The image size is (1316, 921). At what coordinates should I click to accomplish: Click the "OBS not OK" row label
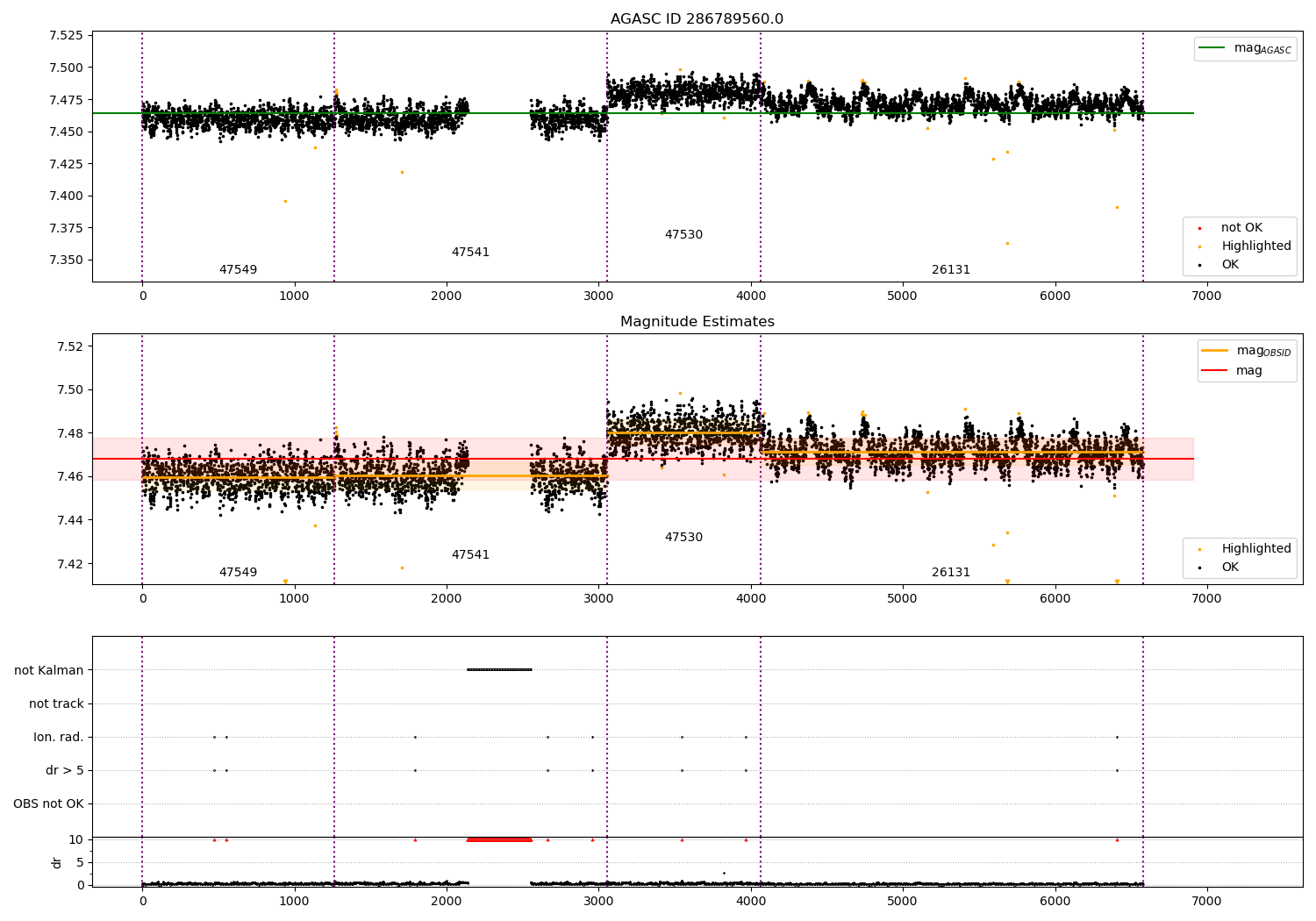[x=48, y=803]
